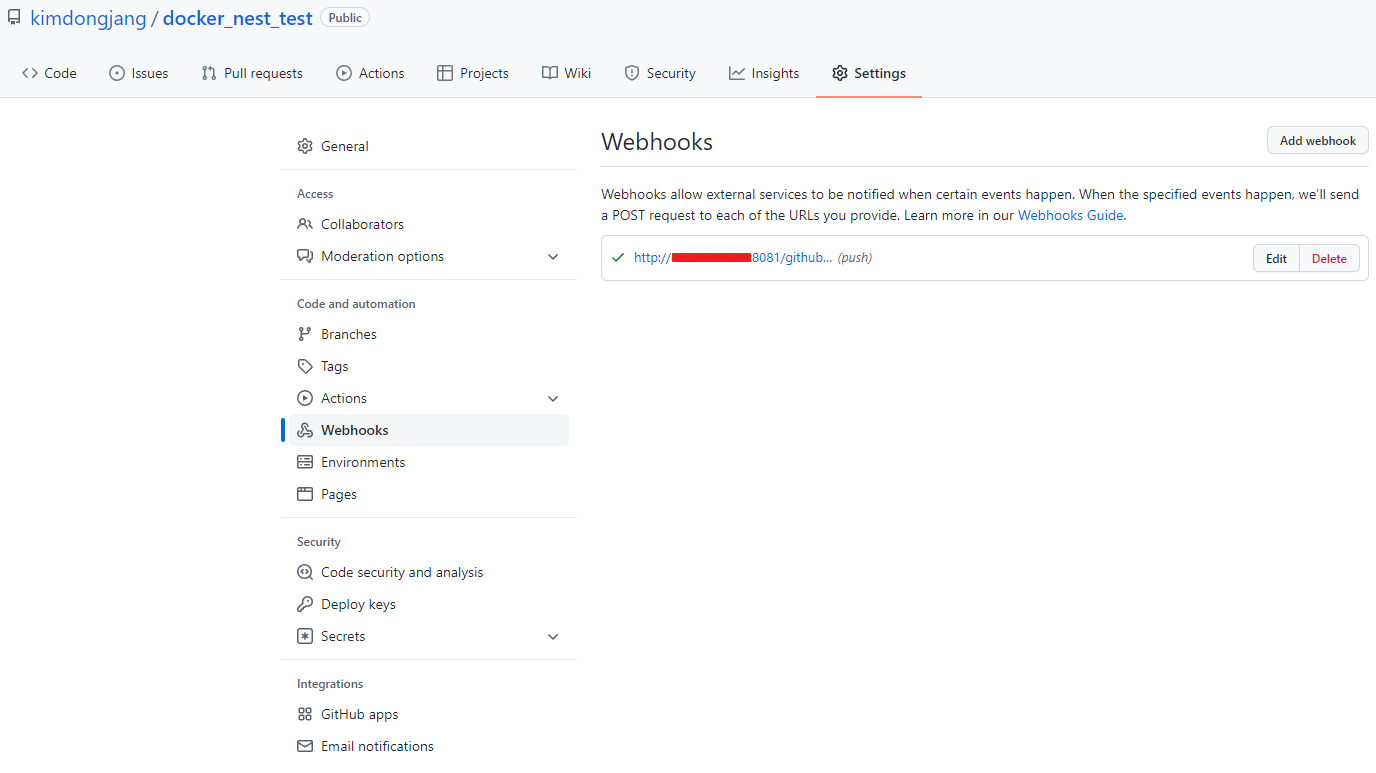Click the Settings gear icon in top tabs
The height and width of the screenshot is (773, 1376).
click(840, 73)
